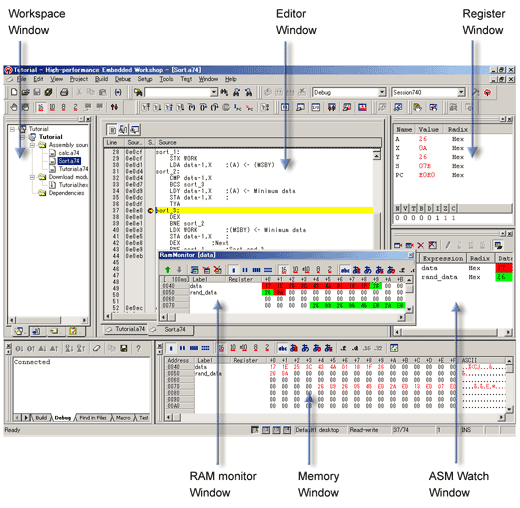Click the delete X icon in ASM Watch
This screenshot has width=520, height=508.
pos(421,246)
